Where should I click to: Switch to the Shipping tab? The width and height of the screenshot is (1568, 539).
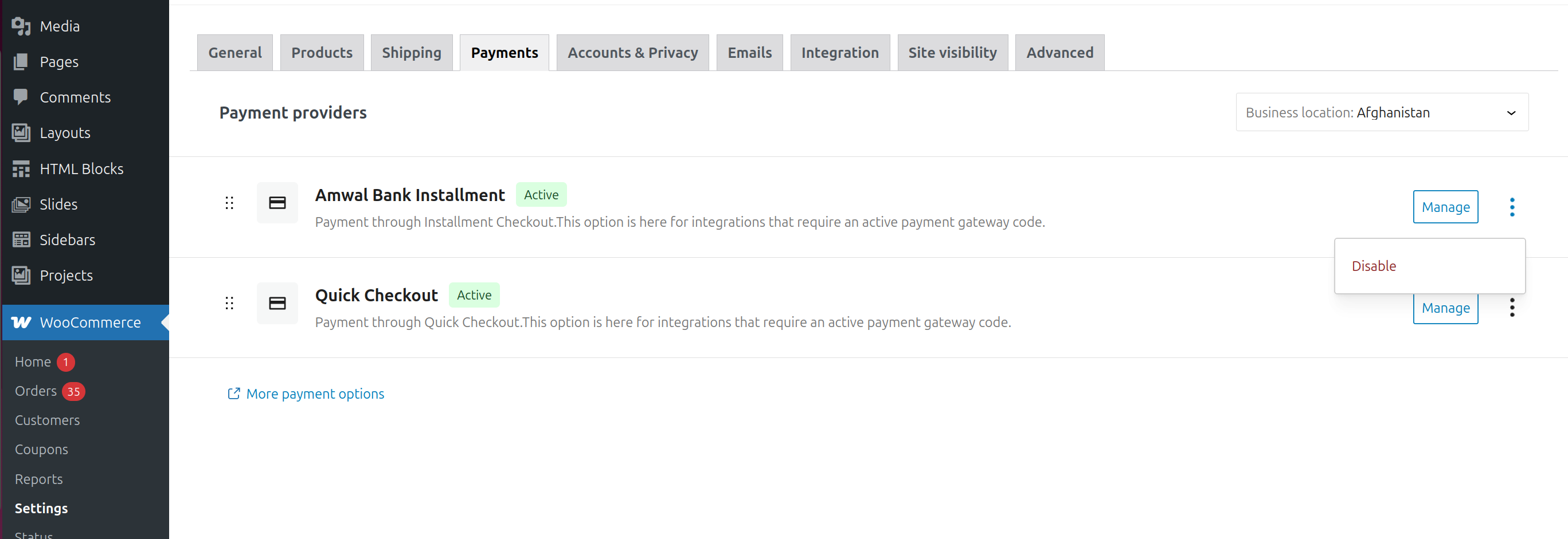point(412,53)
